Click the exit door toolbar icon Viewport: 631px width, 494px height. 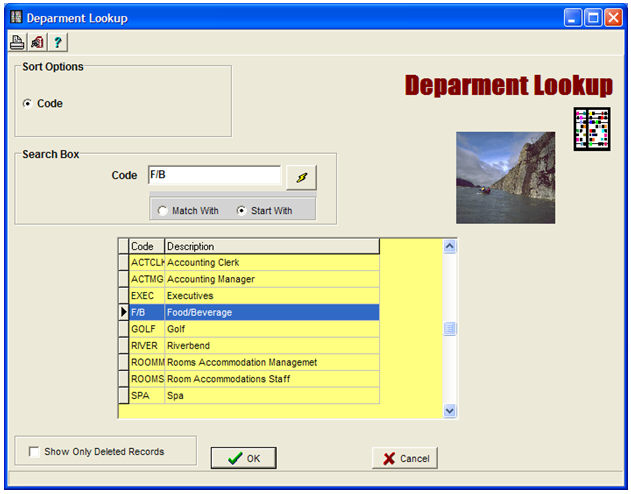37,42
